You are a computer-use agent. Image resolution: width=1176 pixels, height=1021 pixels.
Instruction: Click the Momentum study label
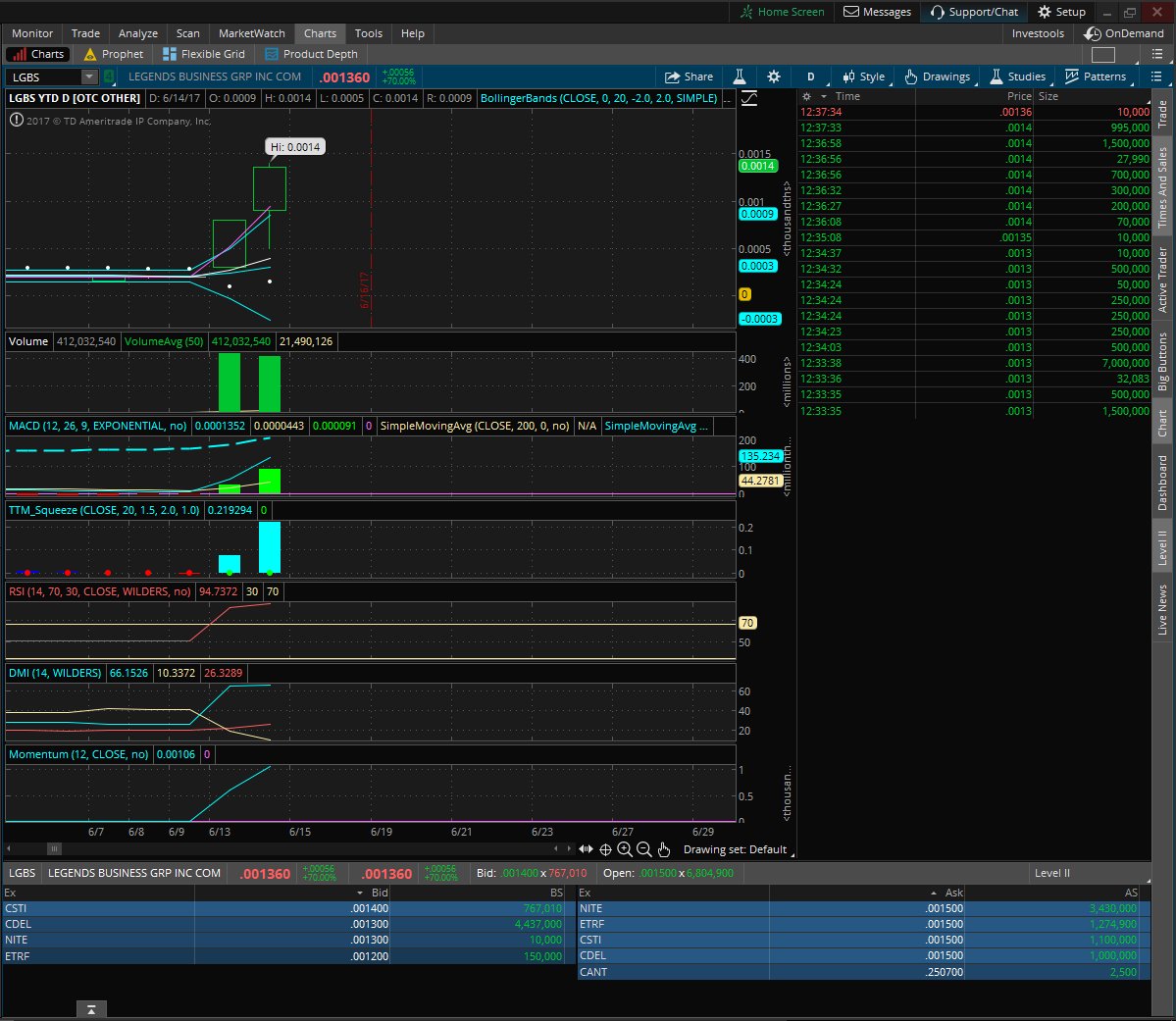coord(78,754)
